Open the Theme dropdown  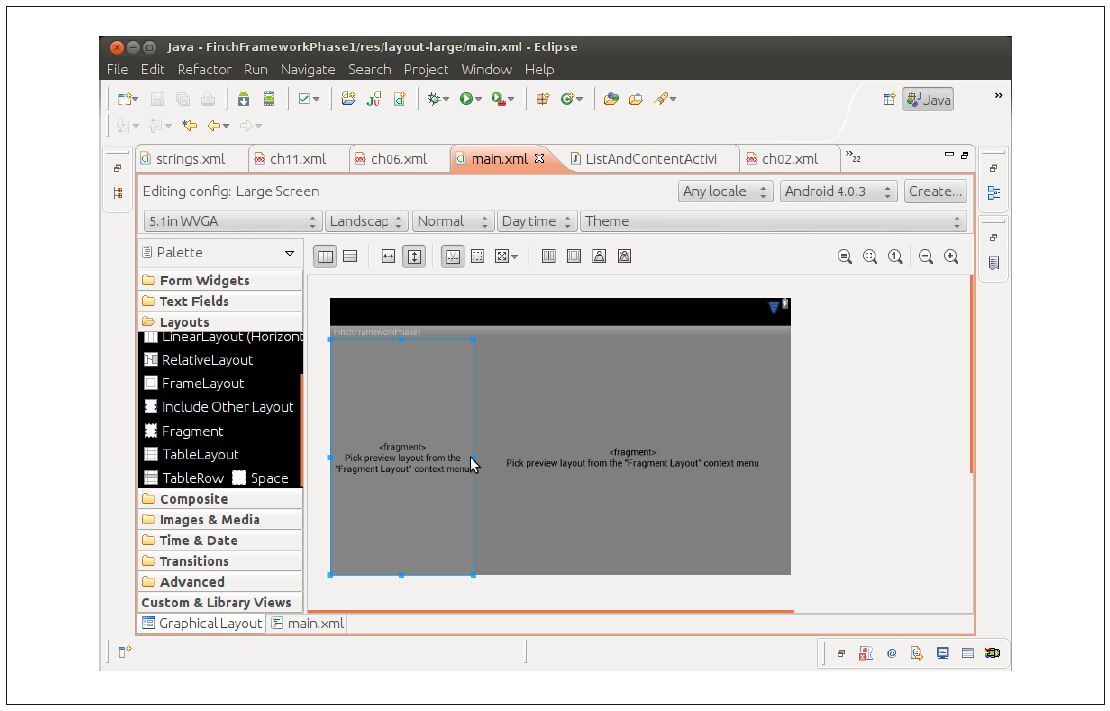coord(773,222)
